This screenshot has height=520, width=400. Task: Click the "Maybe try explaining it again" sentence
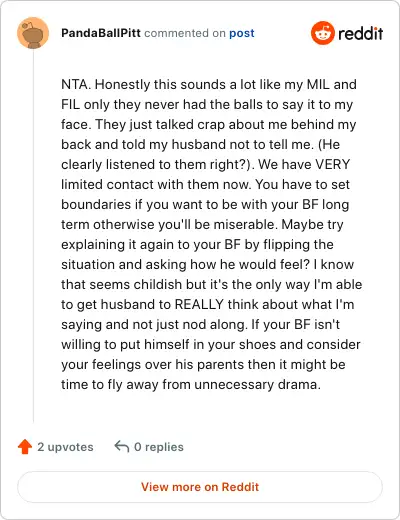(202, 244)
